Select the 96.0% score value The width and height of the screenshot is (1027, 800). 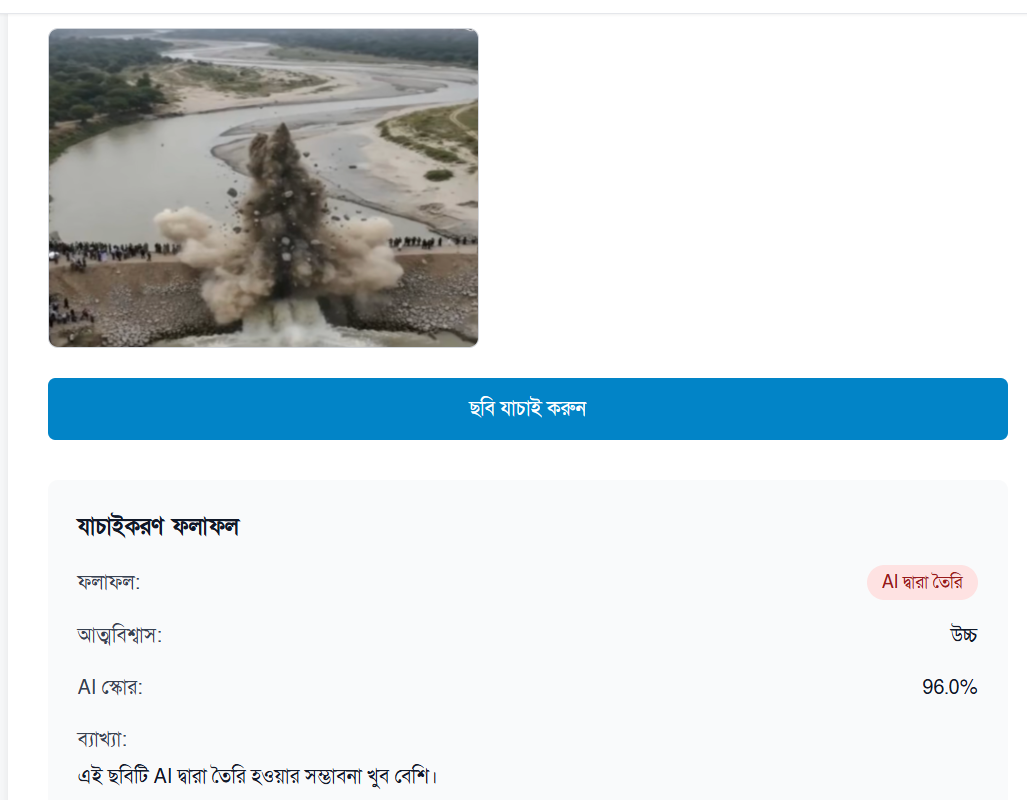tap(949, 687)
